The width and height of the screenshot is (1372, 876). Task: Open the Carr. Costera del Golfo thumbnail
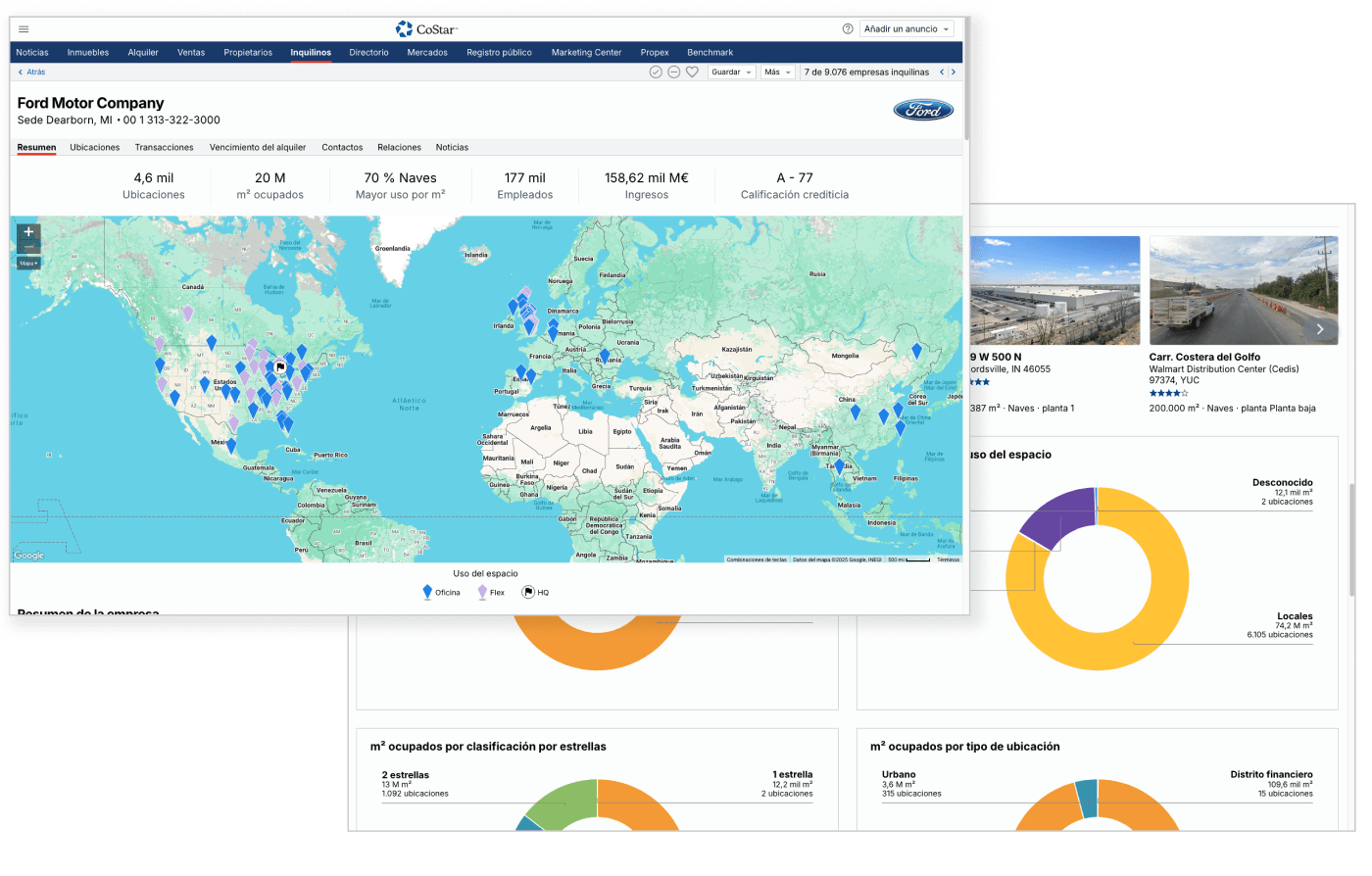pos(1243,290)
